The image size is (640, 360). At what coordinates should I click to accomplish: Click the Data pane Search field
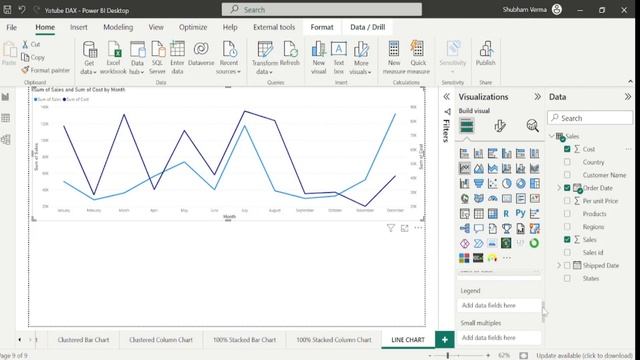pos(590,118)
